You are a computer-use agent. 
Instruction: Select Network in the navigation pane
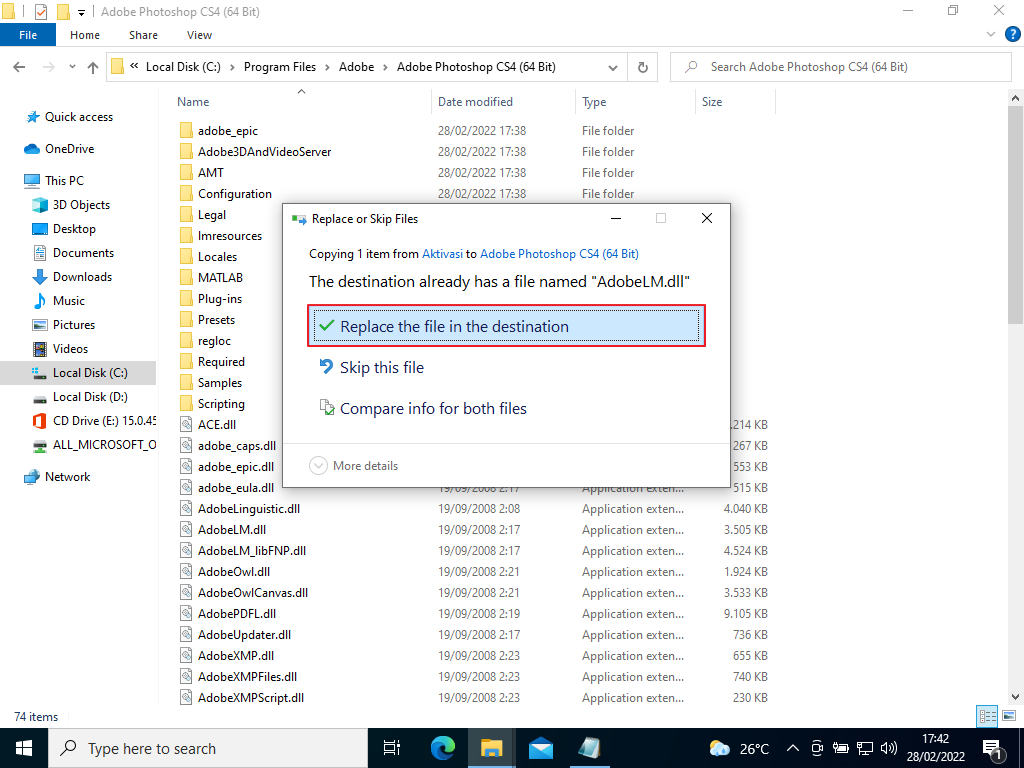coord(66,476)
